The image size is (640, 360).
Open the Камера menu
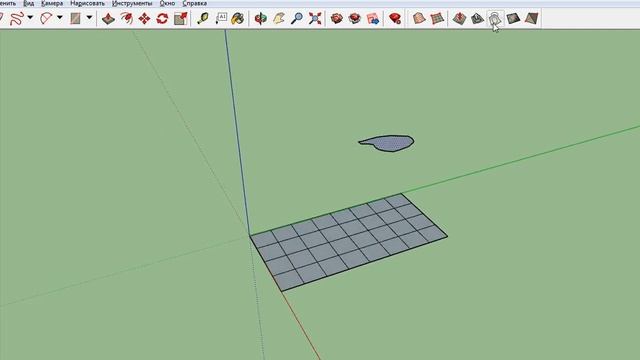pyautogui.click(x=52, y=3)
